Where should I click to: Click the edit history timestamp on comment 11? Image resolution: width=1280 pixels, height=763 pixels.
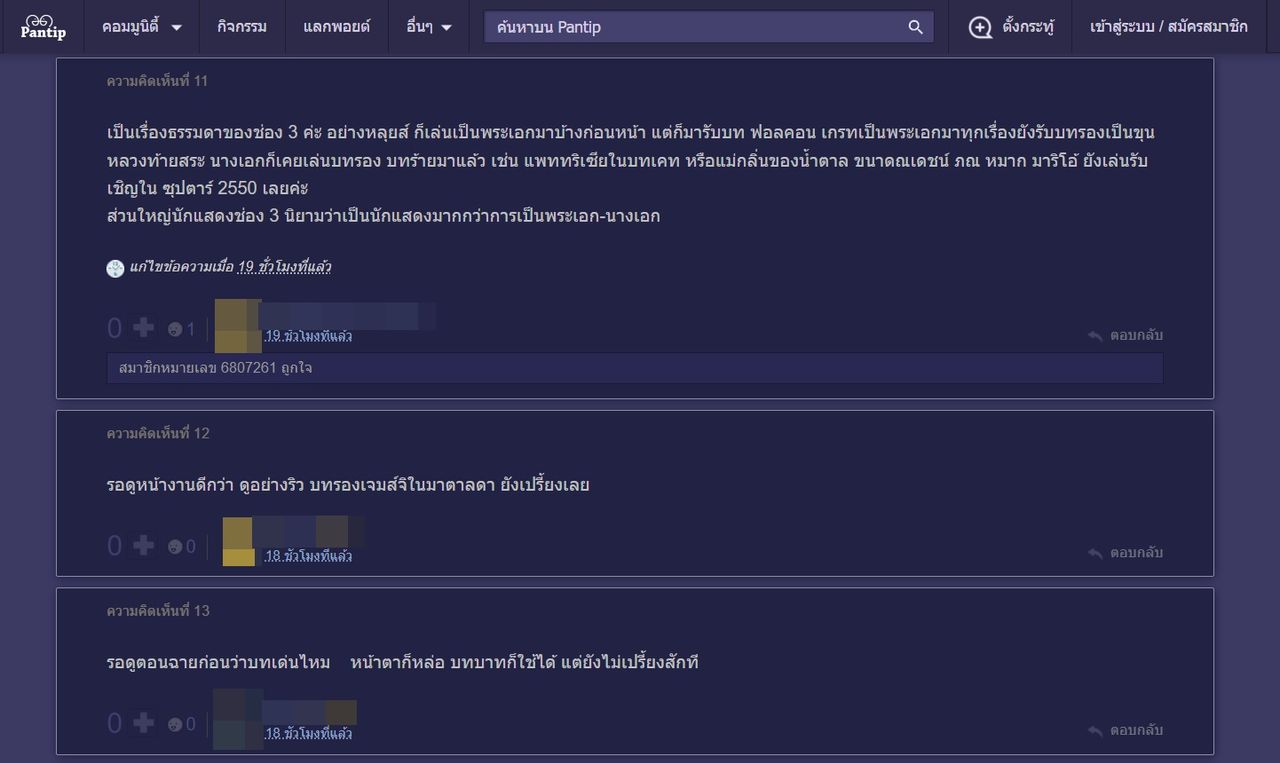click(x=284, y=267)
